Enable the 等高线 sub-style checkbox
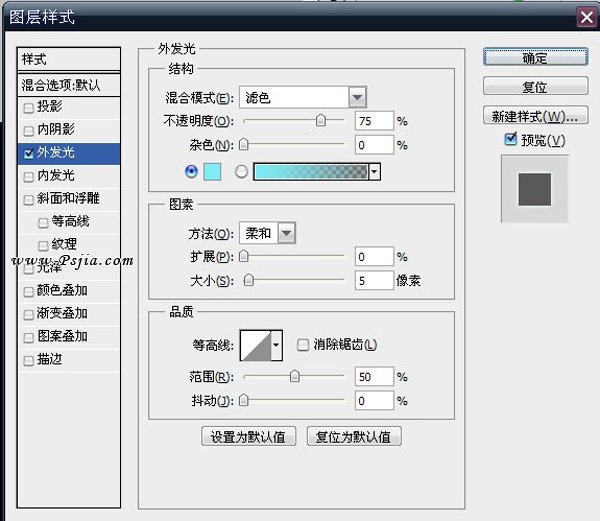 click(43, 223)
